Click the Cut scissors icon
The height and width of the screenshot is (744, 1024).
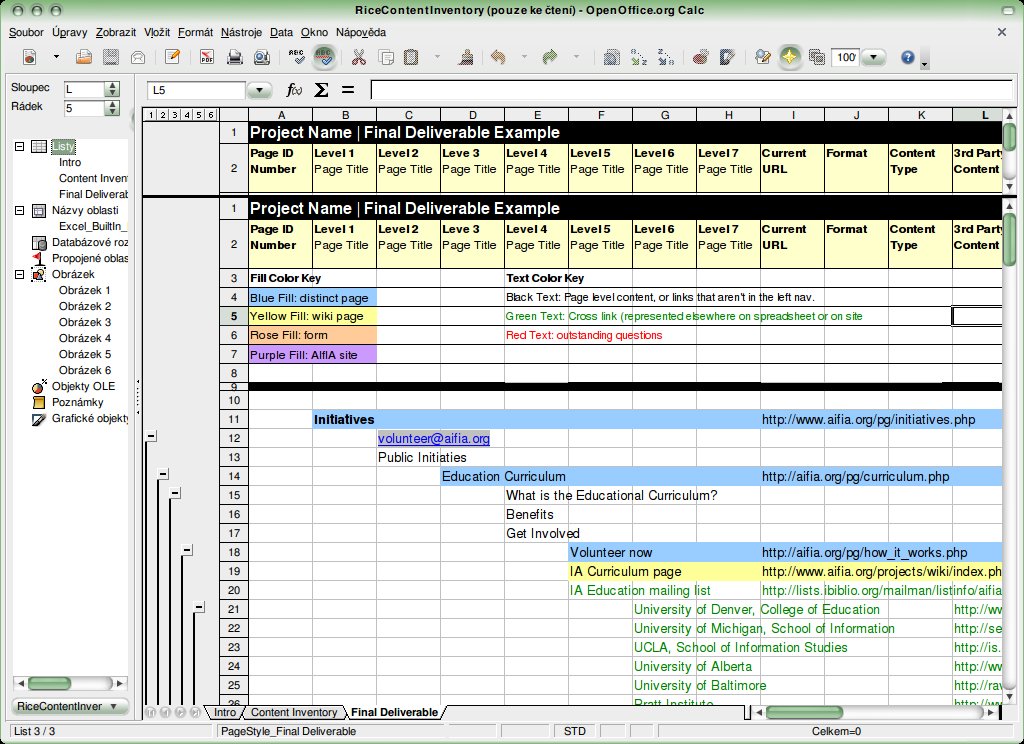359,57
